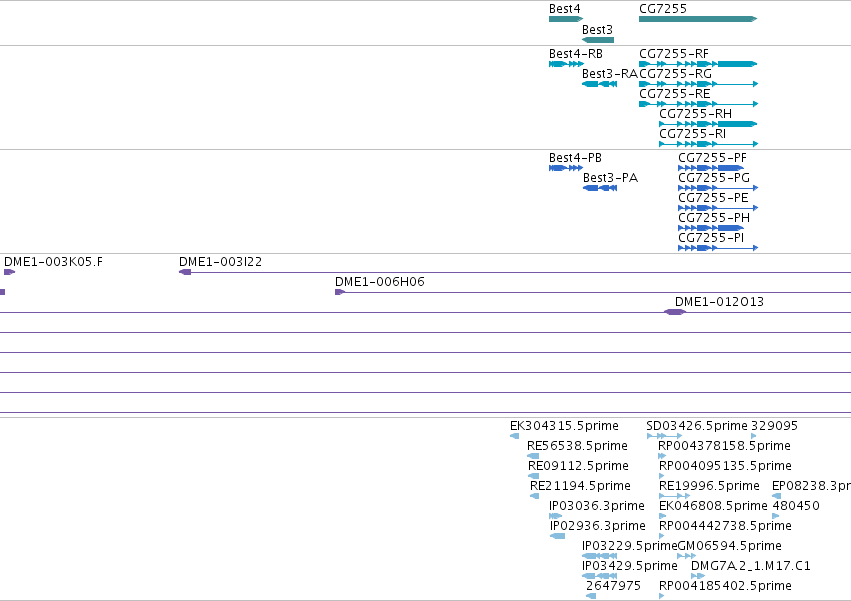Select clone DME1-003K05.F
This screenshot has height=601, width=851.
[x=10, y=272]
